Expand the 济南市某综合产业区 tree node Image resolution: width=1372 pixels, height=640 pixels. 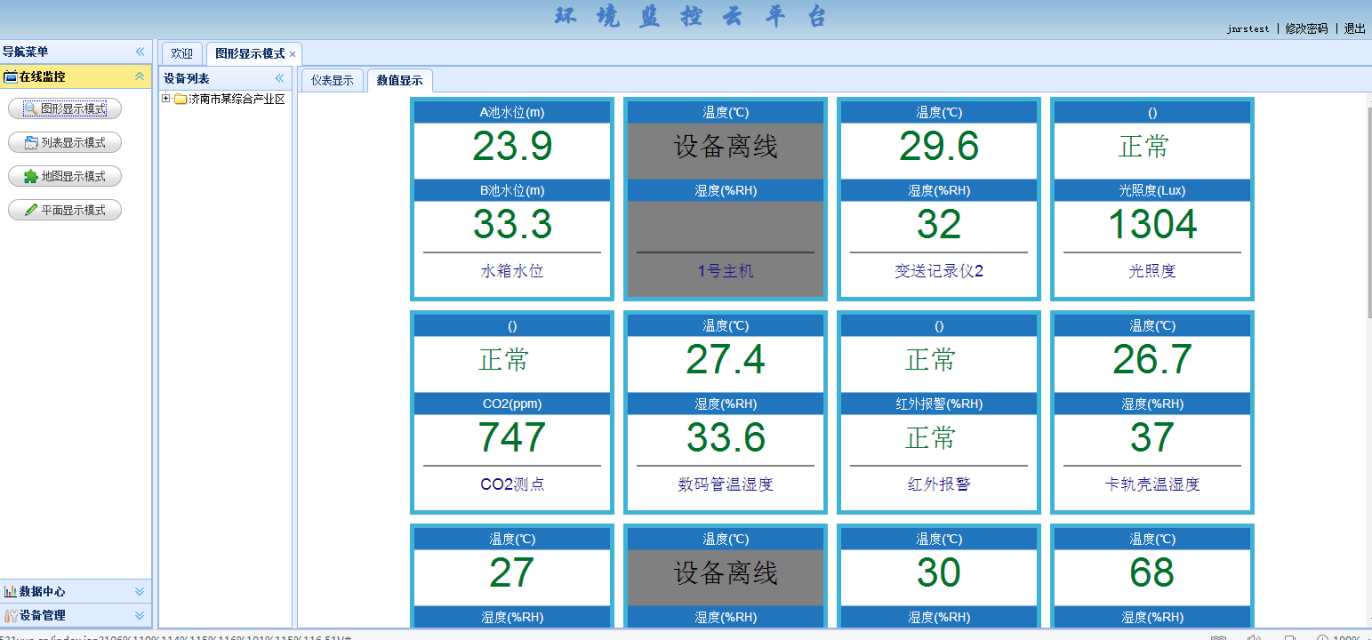[x=165, y=99]
